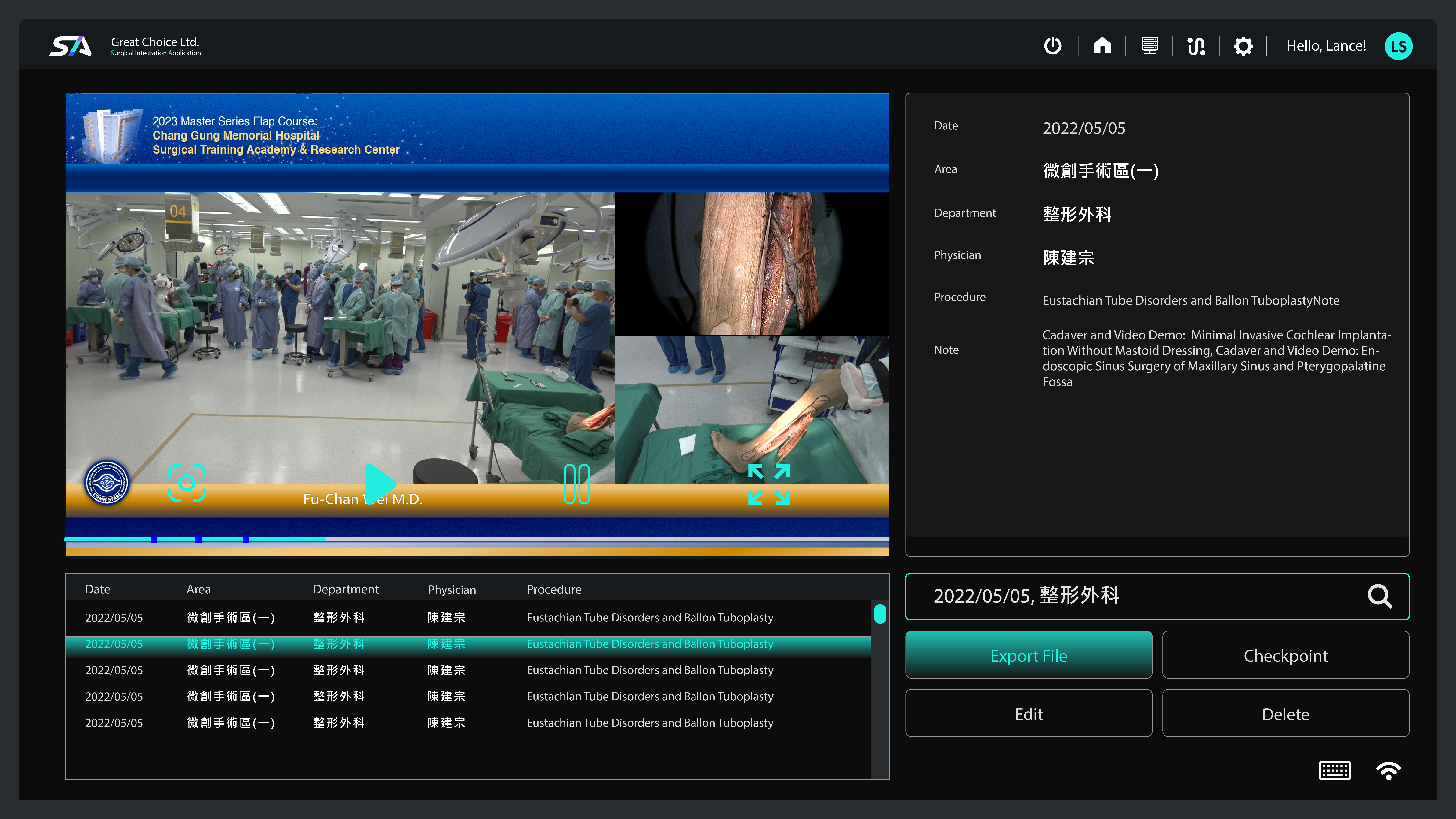Click the search field with 2022/05/05
This screenshot has width=1456, height=819.
coord(1157,596)
